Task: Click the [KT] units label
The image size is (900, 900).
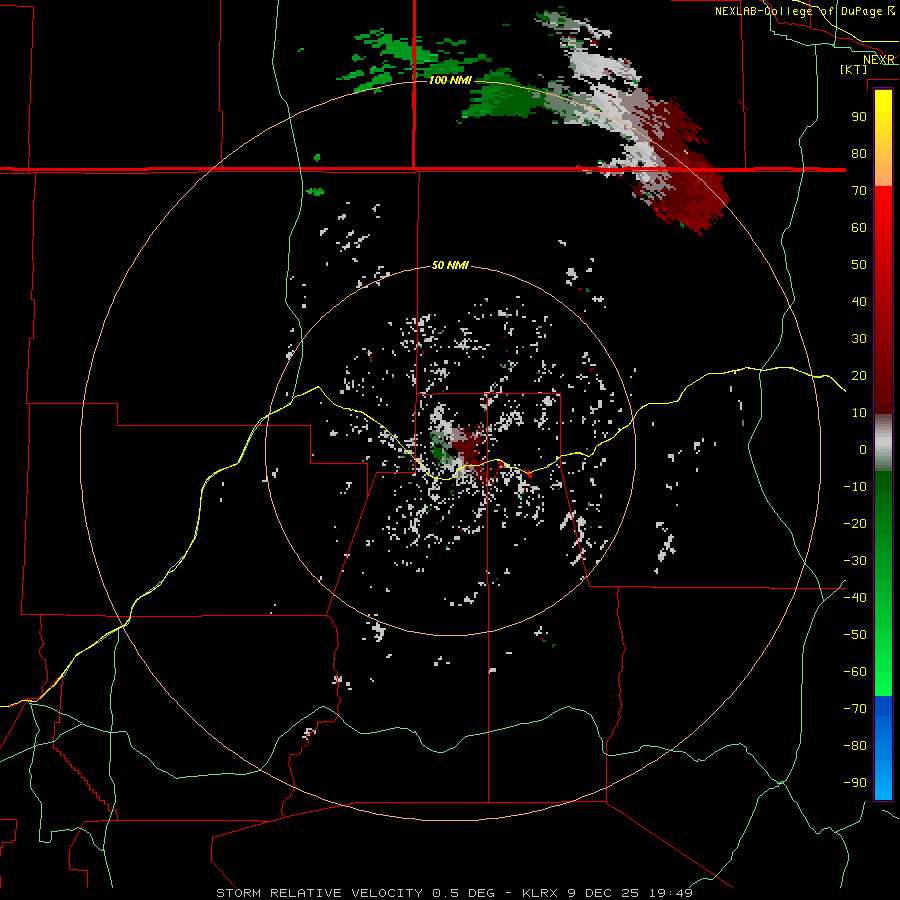Action: click(854, 69)
